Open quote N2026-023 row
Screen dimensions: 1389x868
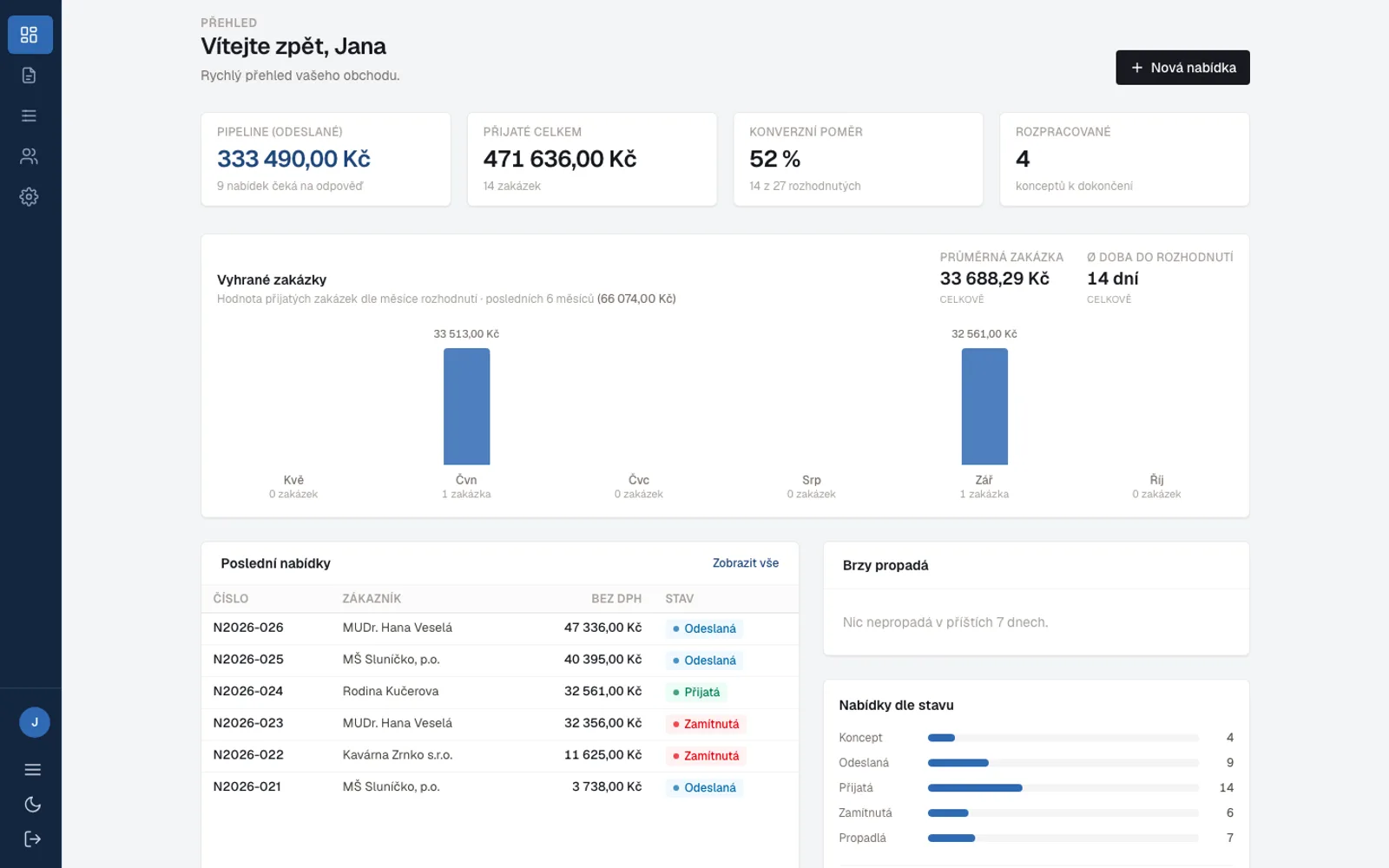tap(500, 724)
